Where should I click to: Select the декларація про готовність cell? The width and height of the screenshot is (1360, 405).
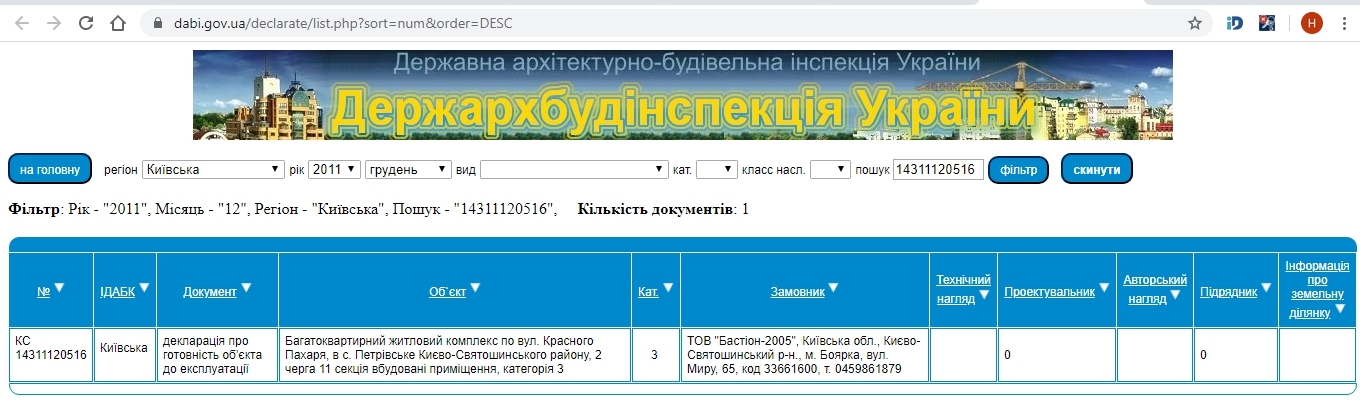click(217, 354)
